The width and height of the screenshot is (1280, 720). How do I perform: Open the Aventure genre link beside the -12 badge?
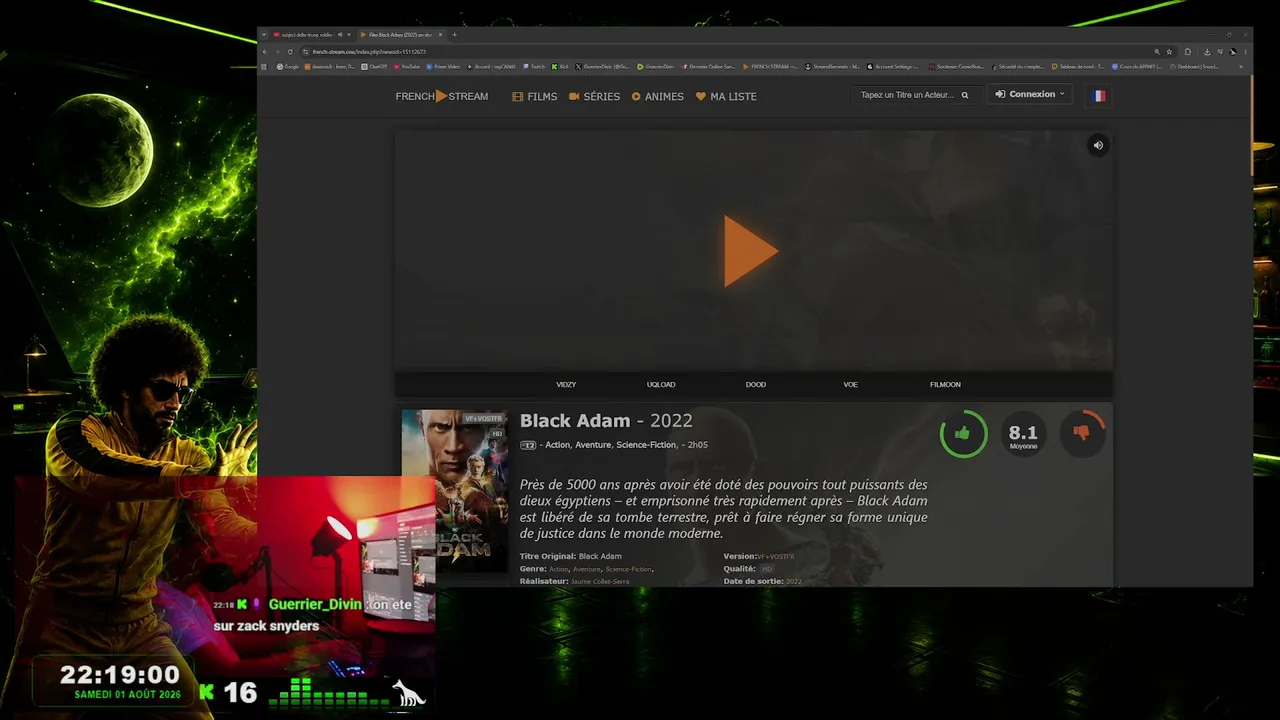[593, 445]
